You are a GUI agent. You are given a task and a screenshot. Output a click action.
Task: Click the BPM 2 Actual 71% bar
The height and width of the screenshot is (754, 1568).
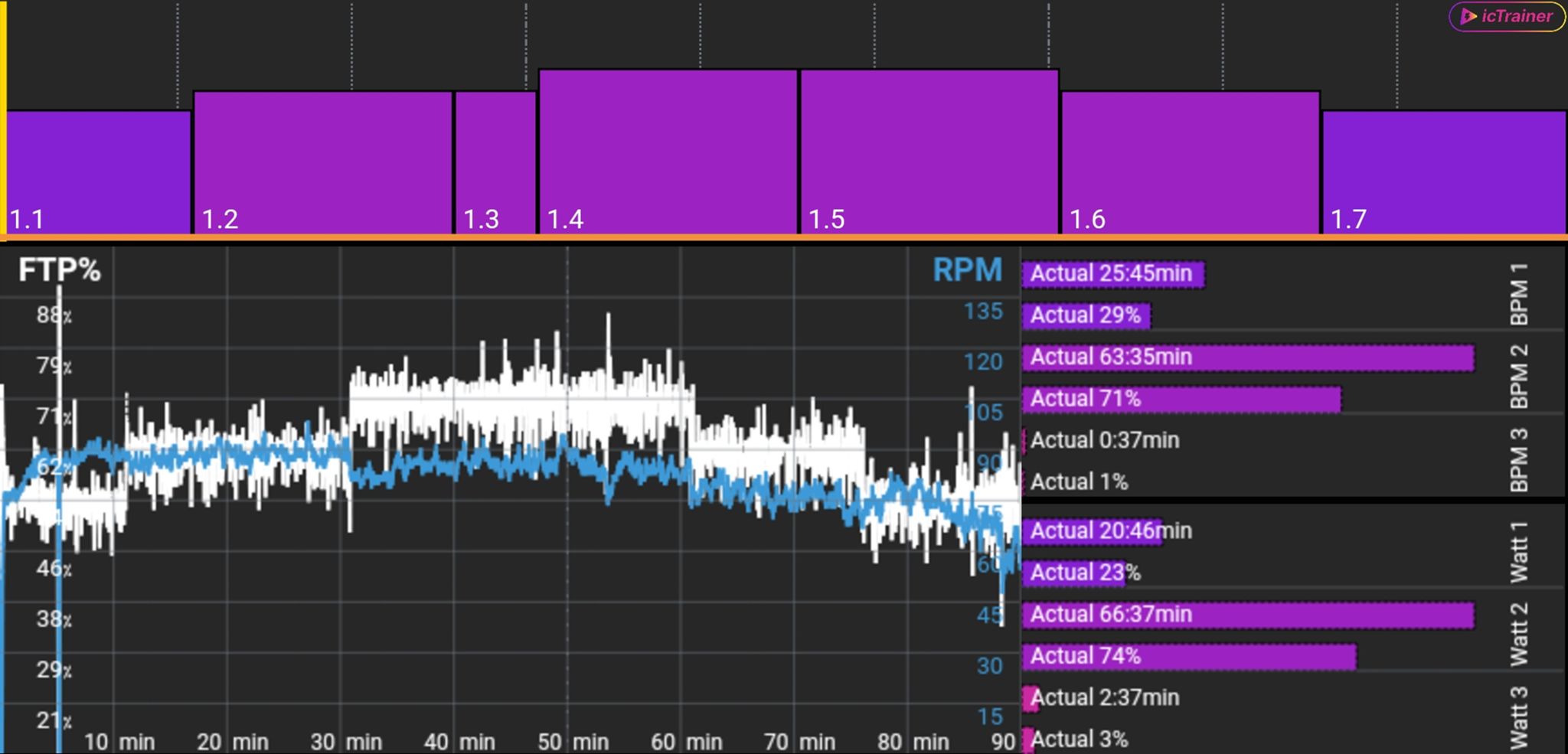(x=1181, y=399)
